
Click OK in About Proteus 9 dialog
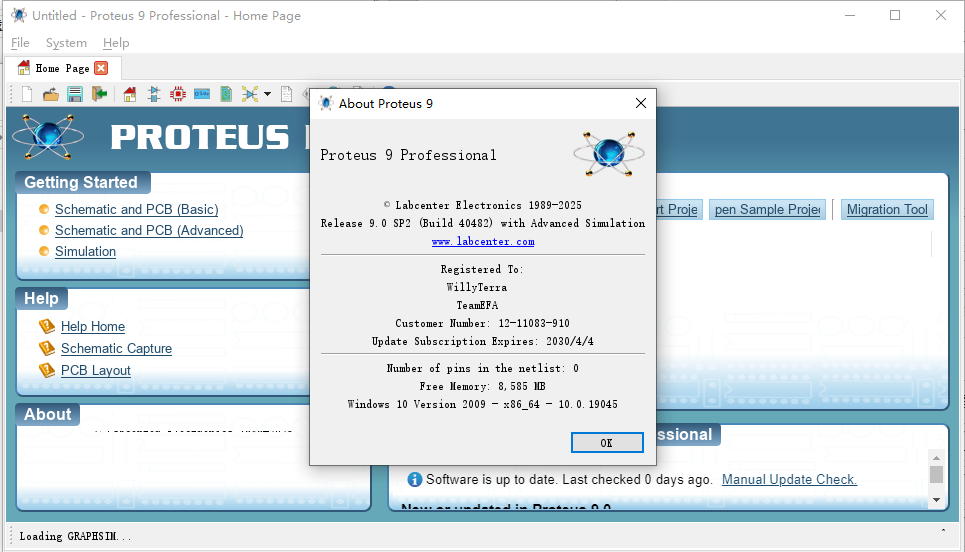point(607,442)
